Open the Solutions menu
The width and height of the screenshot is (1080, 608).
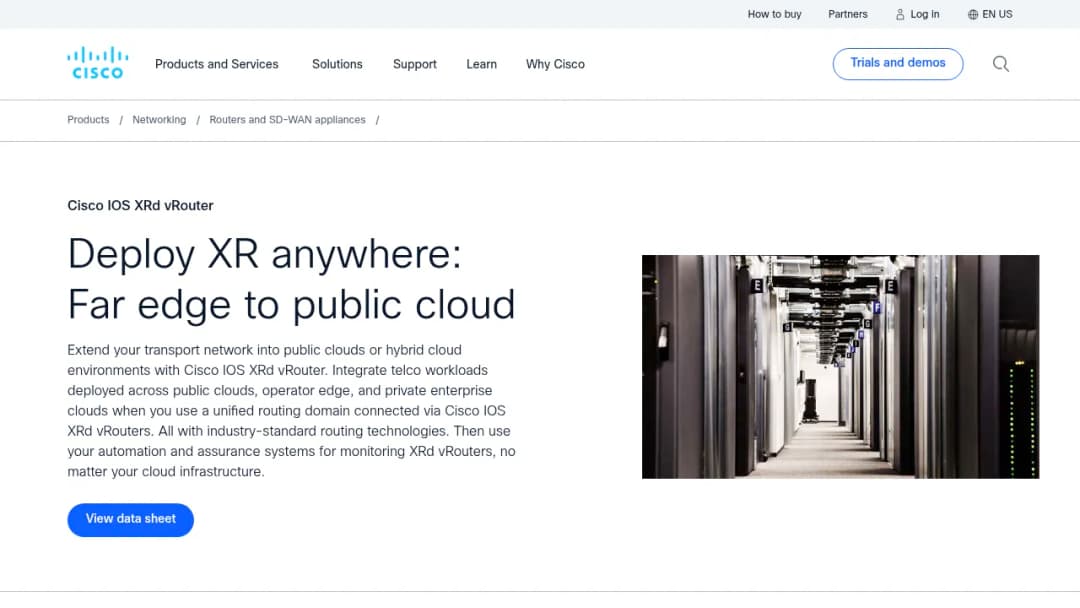[x=337, y=64]
